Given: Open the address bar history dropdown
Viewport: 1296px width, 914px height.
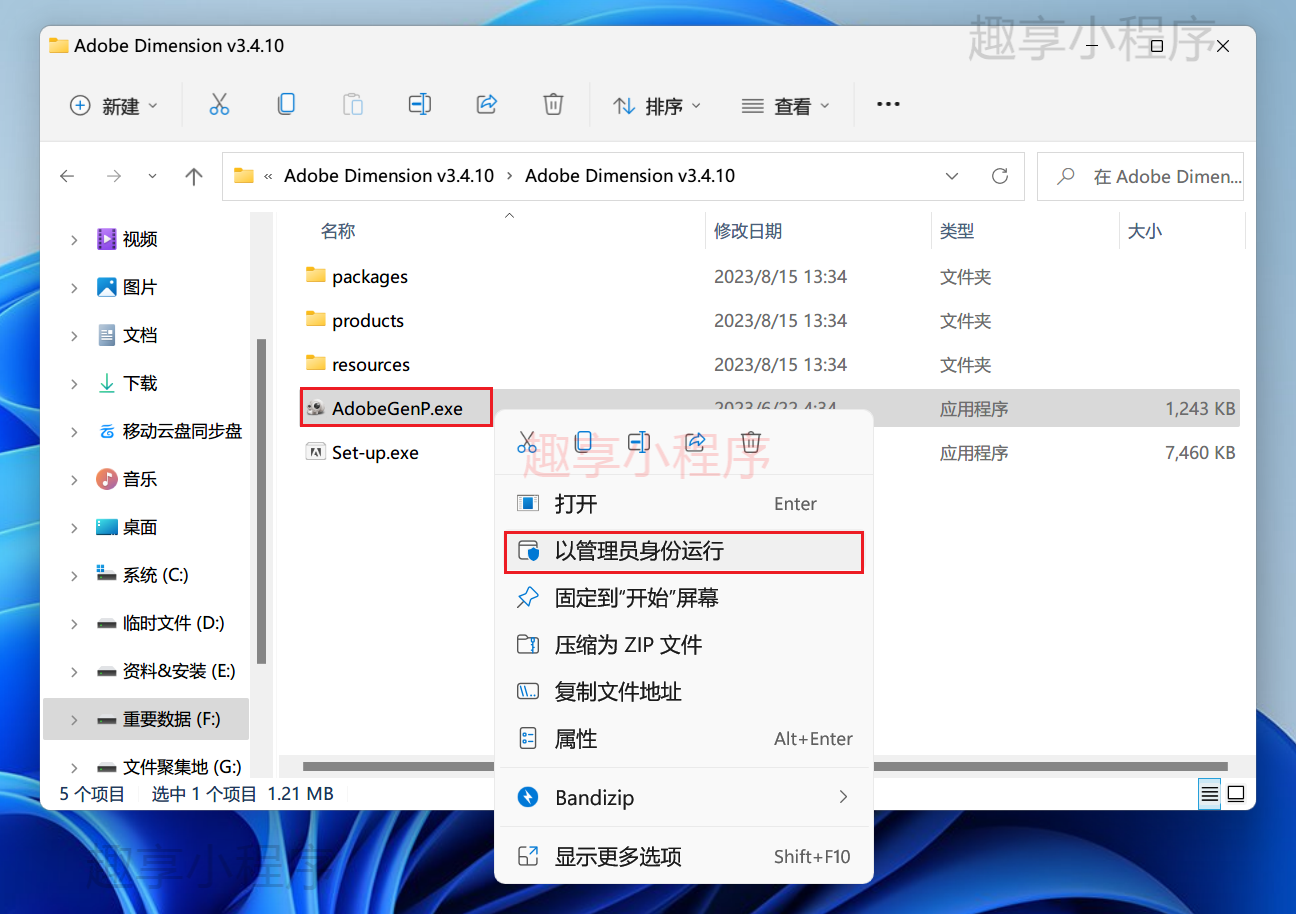Looking at the screenshot, I should pyautogui.click(x=952, y=176).
